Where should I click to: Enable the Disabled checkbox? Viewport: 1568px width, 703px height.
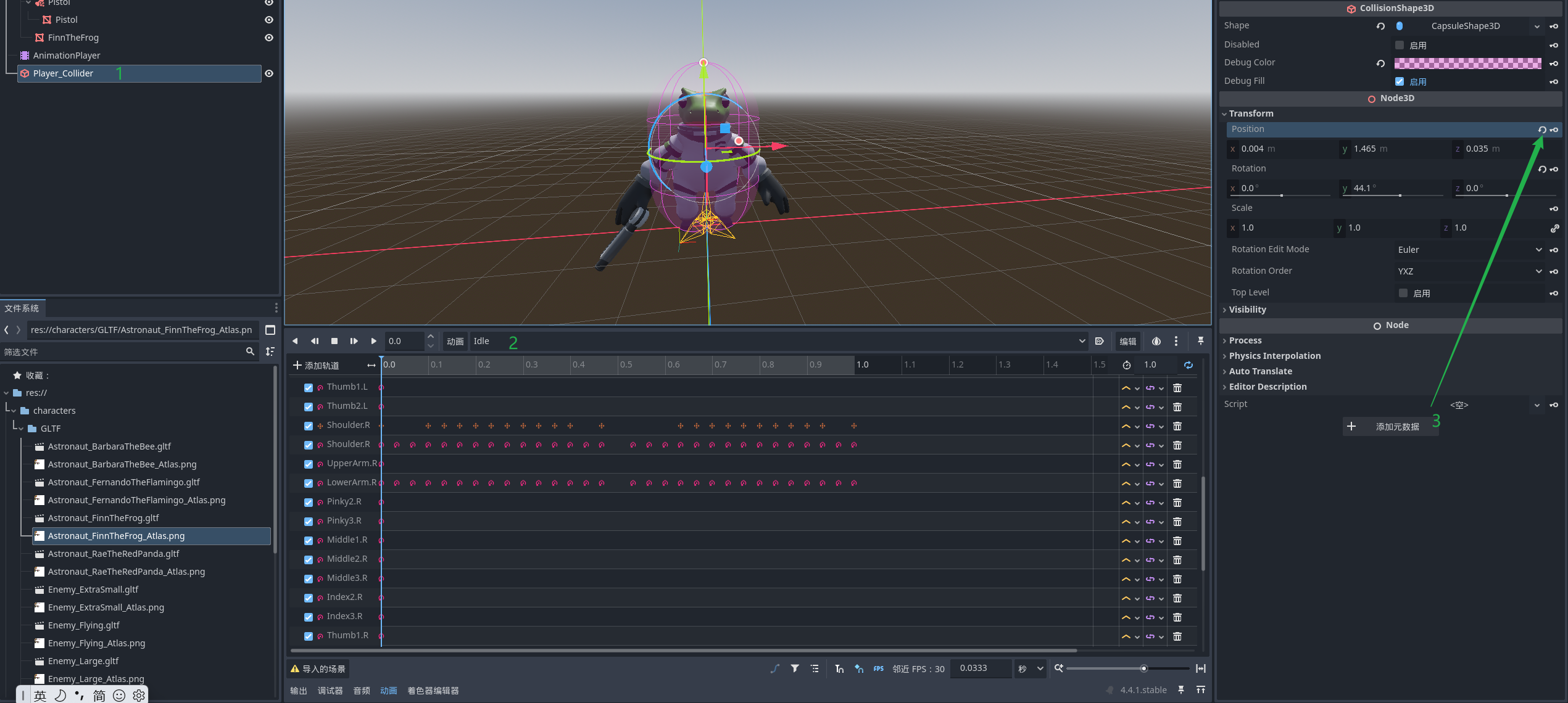[1400, 45]
